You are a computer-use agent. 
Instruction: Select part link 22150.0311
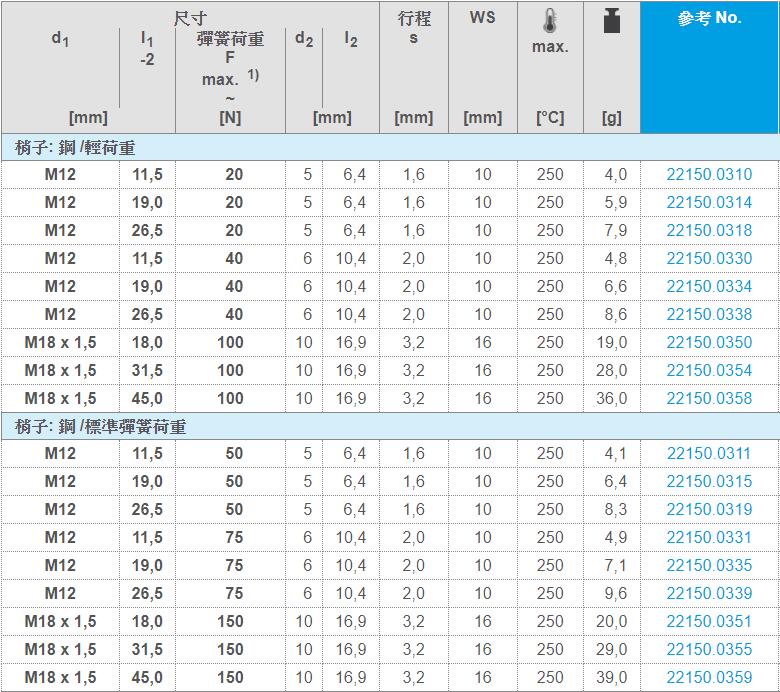point(709,454)
